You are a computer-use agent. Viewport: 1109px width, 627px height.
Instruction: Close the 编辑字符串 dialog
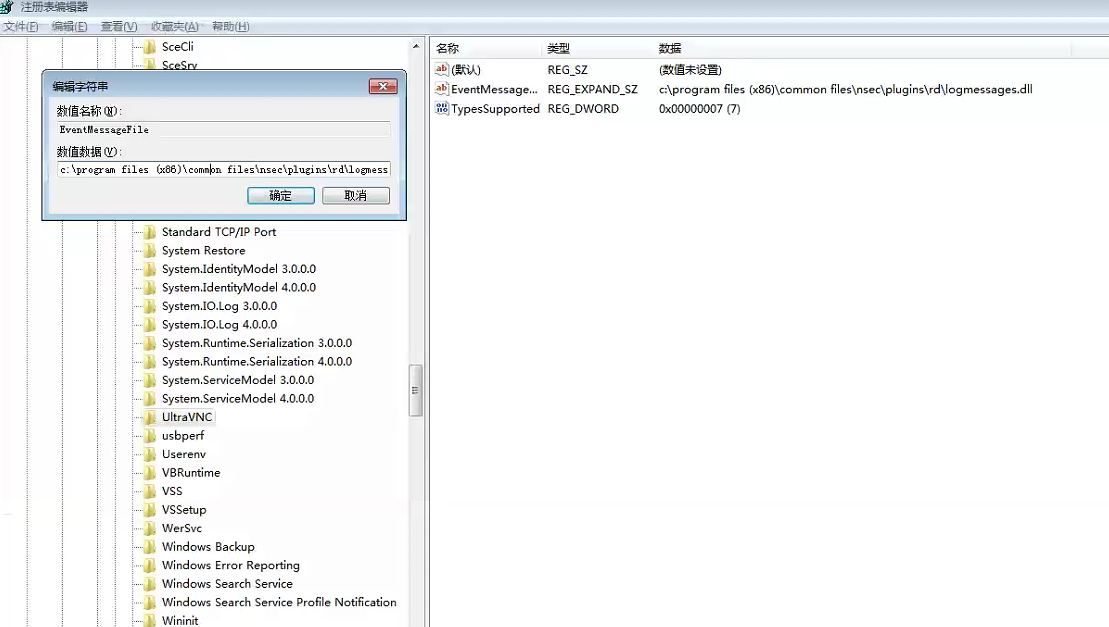tap(383, 86)
